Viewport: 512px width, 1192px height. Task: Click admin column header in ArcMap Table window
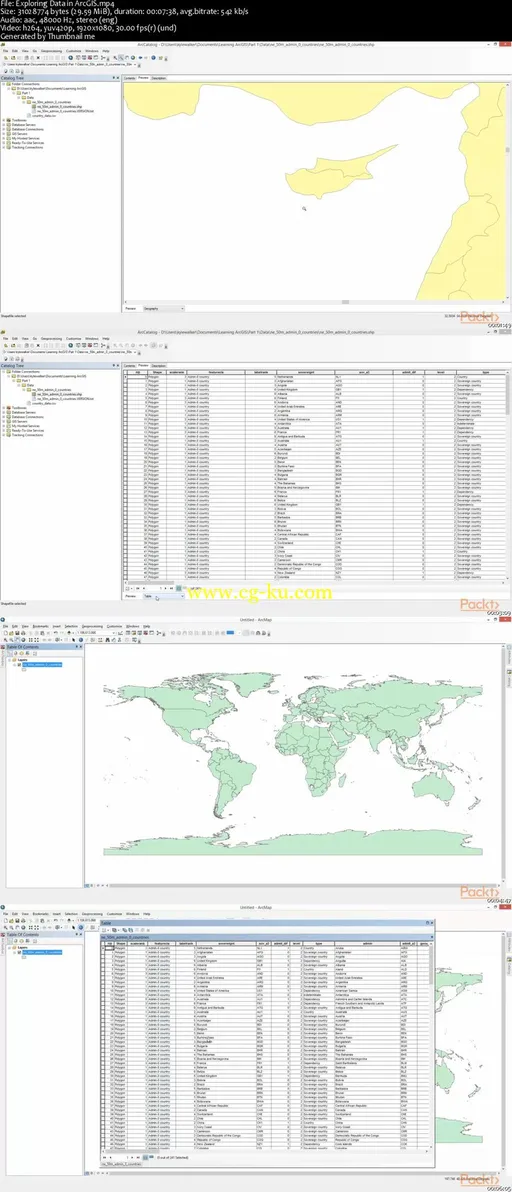368,943
